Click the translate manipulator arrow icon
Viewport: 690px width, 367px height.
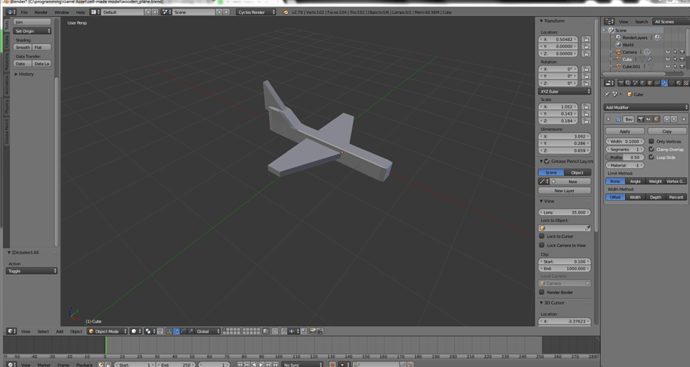pos(176,331)
